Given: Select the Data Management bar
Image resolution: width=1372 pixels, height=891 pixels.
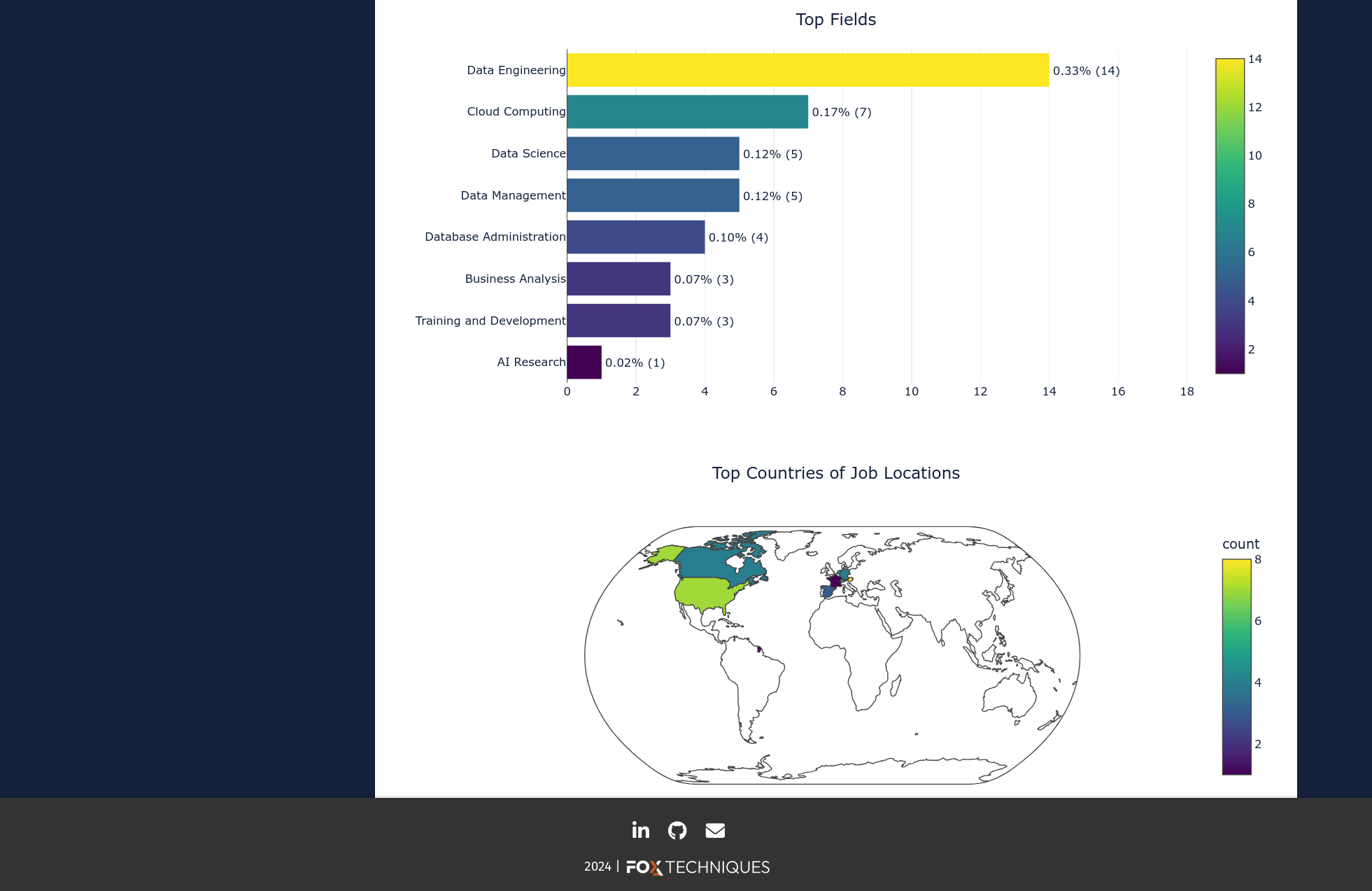Looking at the screenshot, I should (x=653, y=195).
